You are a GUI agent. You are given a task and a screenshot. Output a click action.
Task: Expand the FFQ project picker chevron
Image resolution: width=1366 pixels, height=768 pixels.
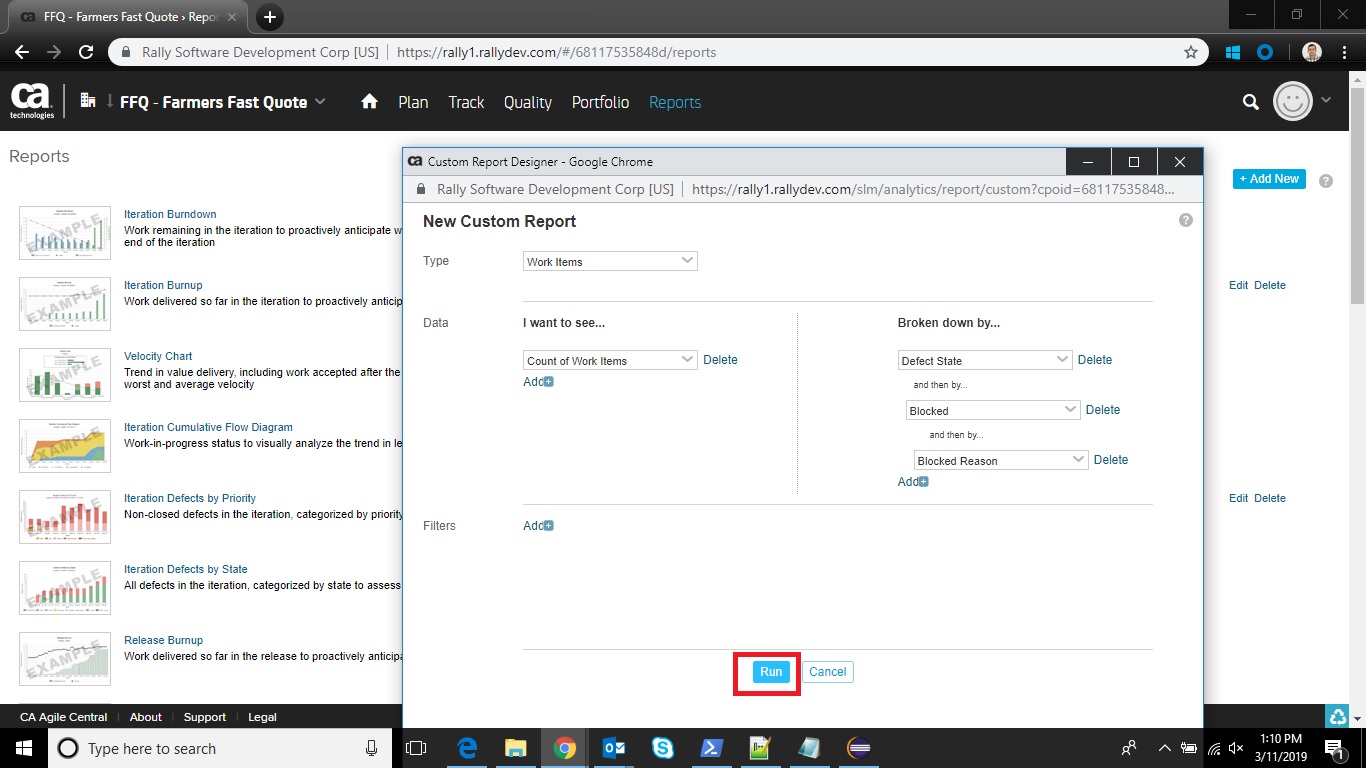320,101
